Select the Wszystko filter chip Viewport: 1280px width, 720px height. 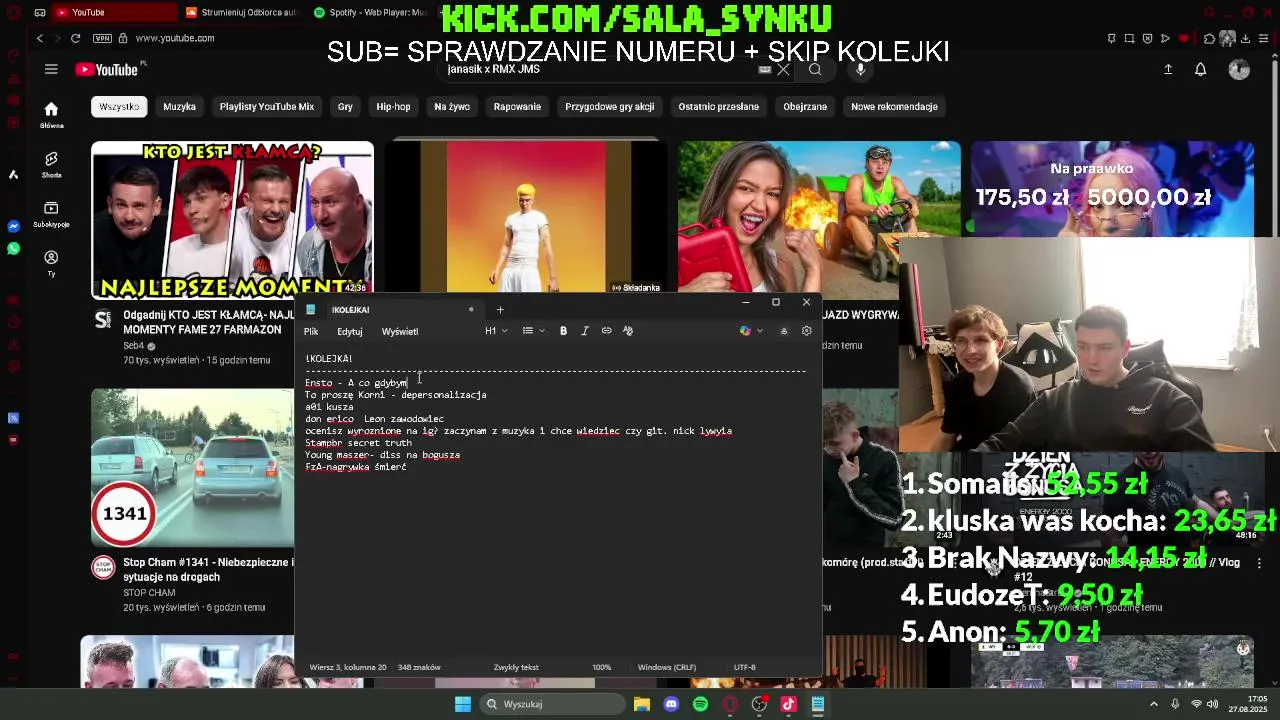[x=119, y=106]
